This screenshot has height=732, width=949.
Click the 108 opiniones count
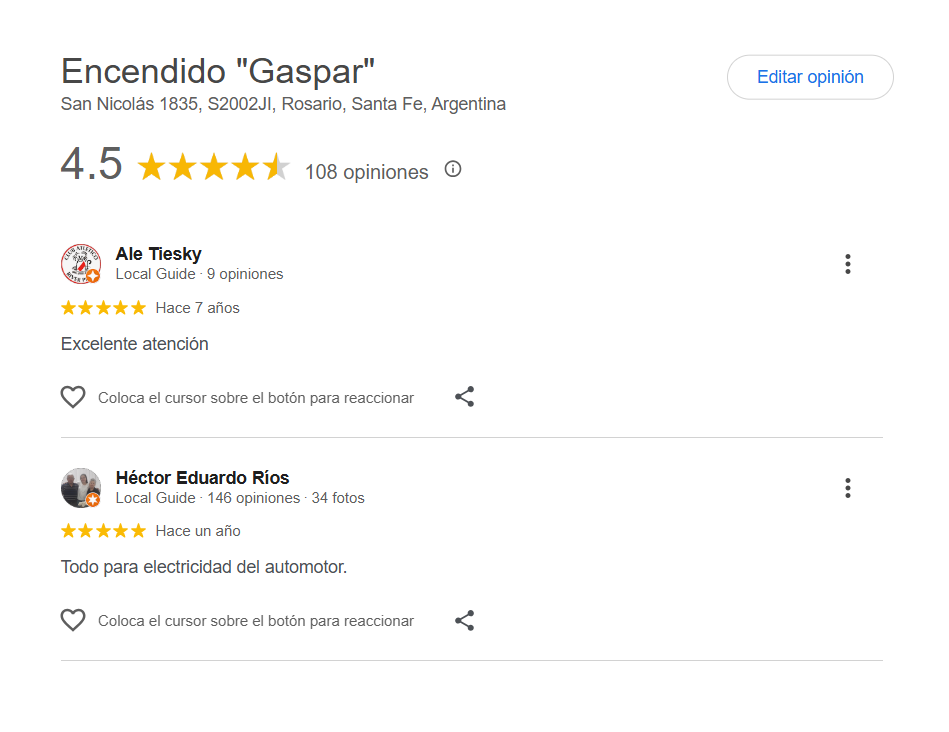tap(366, 172)
